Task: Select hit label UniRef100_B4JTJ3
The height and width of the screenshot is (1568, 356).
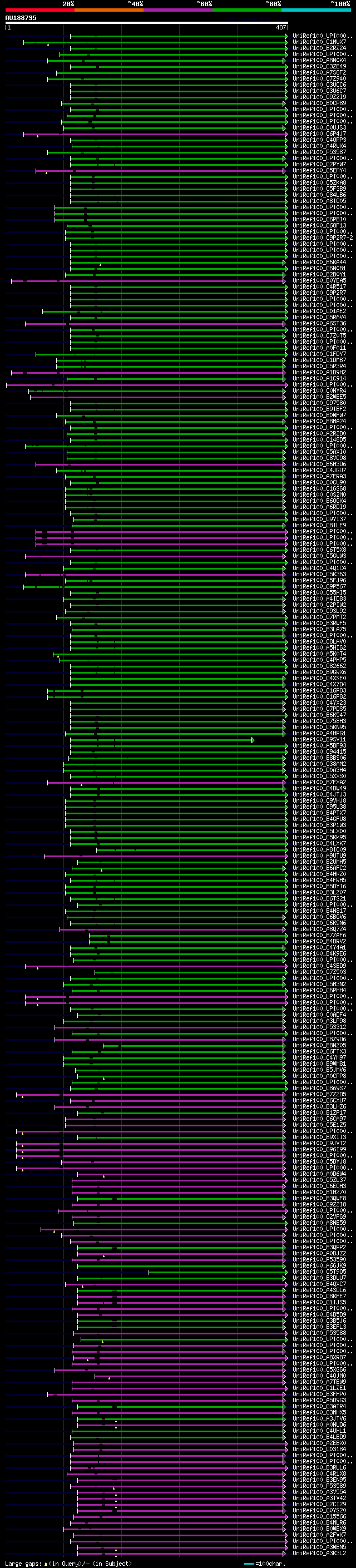Action: click(x=319, y=794)
